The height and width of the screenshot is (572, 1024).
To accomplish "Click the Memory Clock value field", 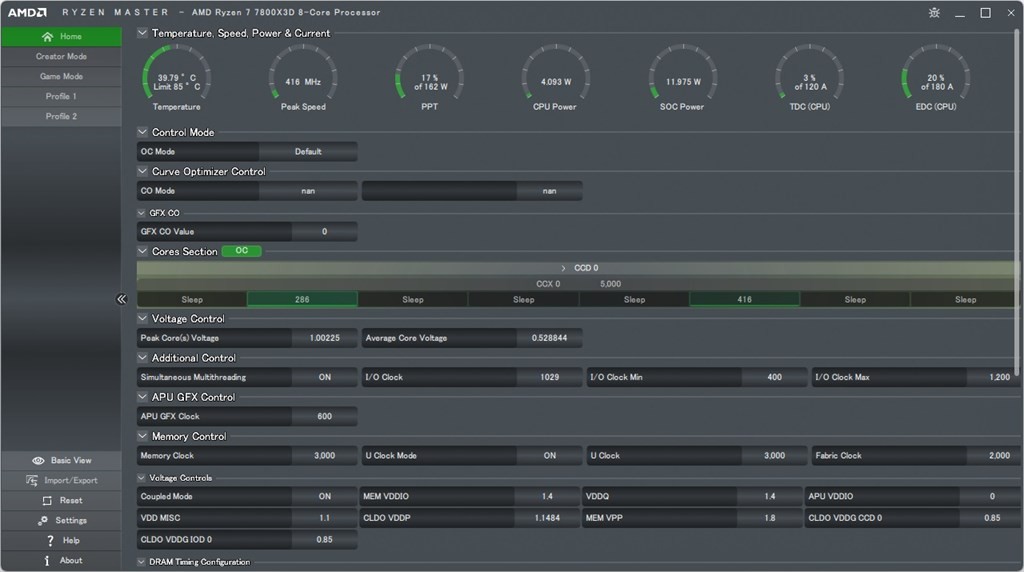I will 324,456.
